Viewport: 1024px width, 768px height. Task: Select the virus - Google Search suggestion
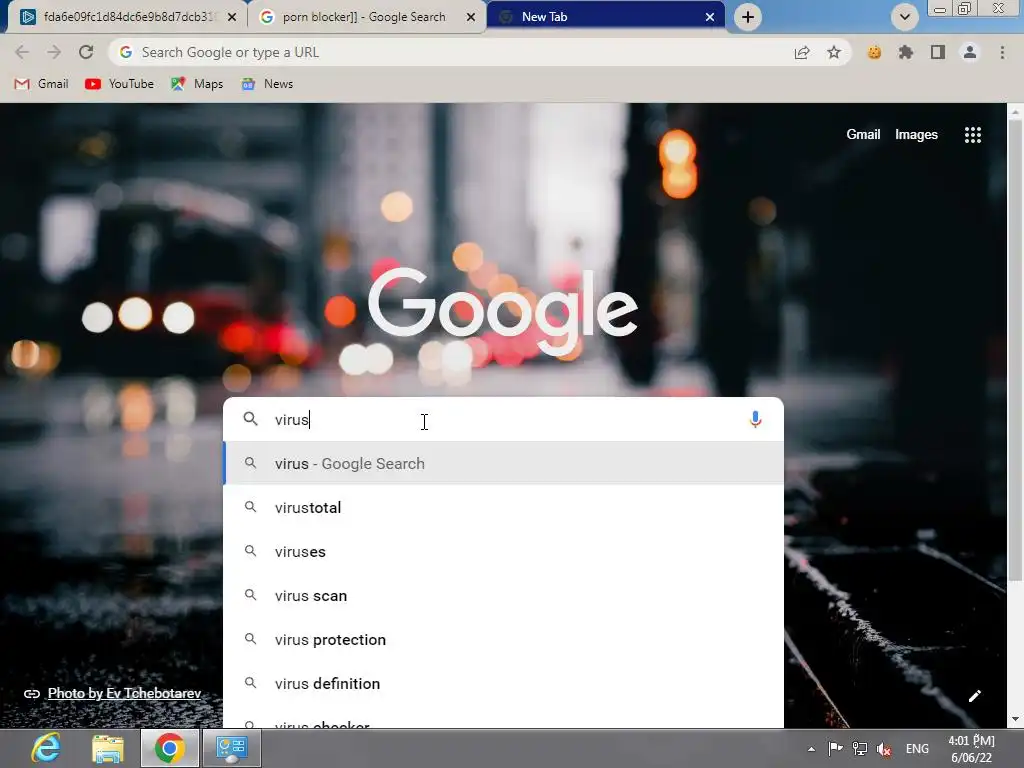point(503,464)
